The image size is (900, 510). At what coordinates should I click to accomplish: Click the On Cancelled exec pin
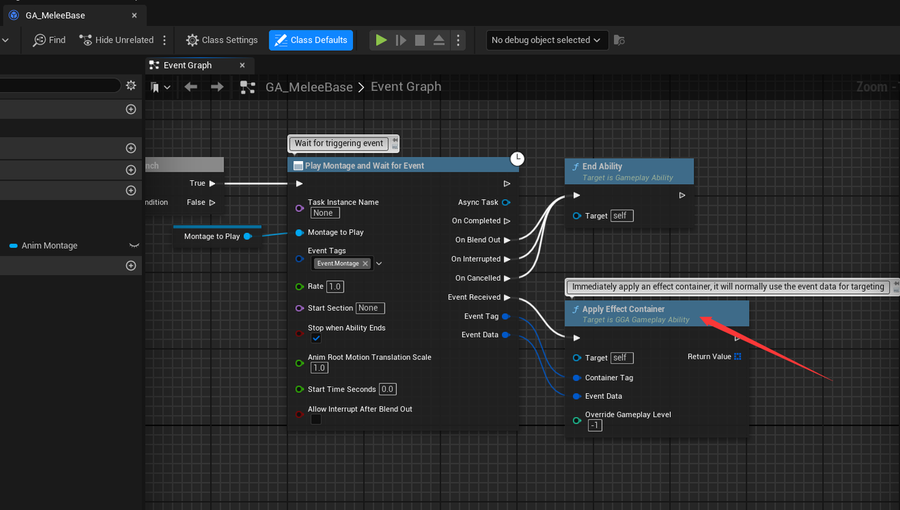pyautogui.click(x=507, y=278)
